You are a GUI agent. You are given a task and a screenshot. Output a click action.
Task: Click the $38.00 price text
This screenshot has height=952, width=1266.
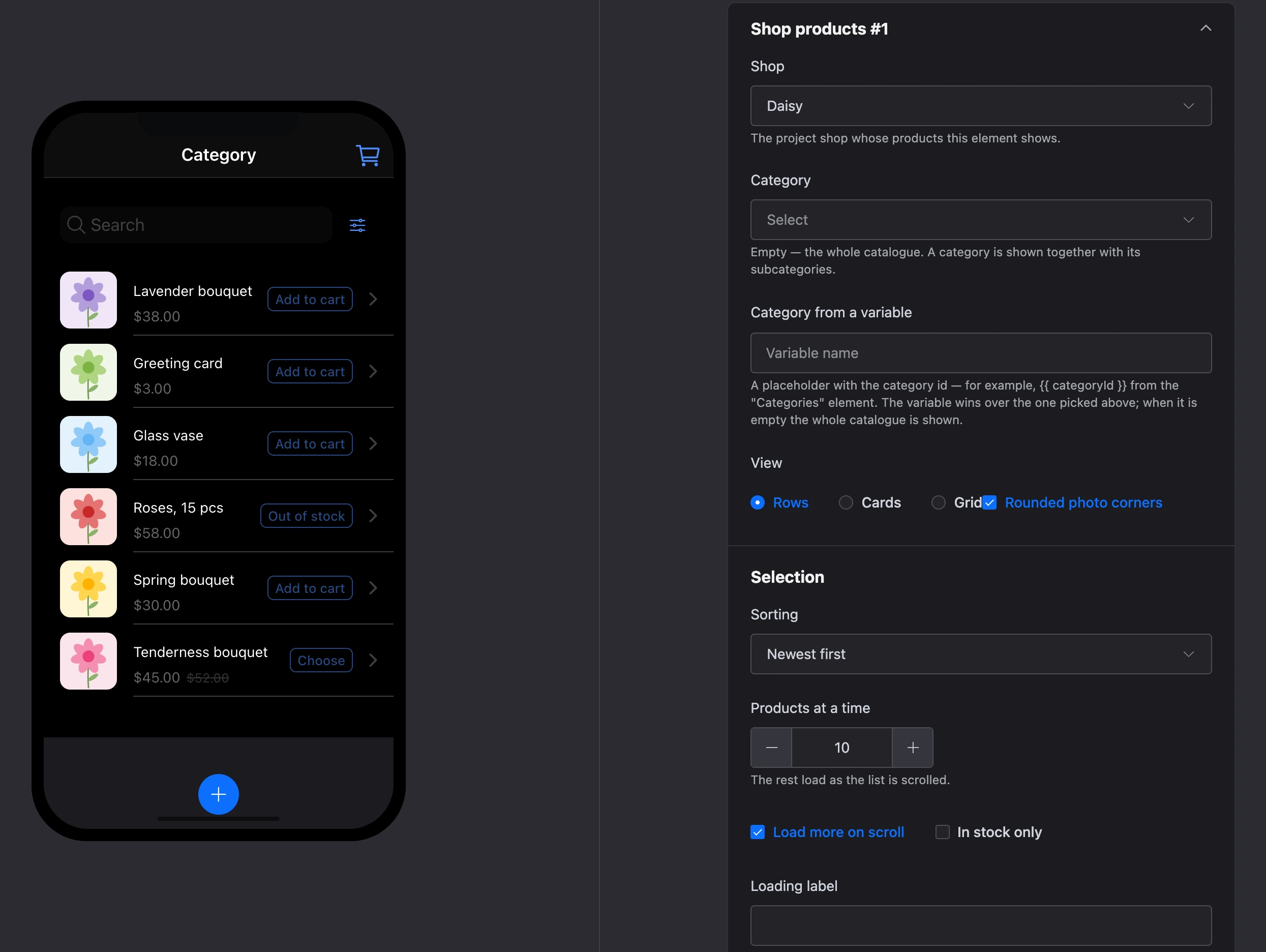pos(156,316)
